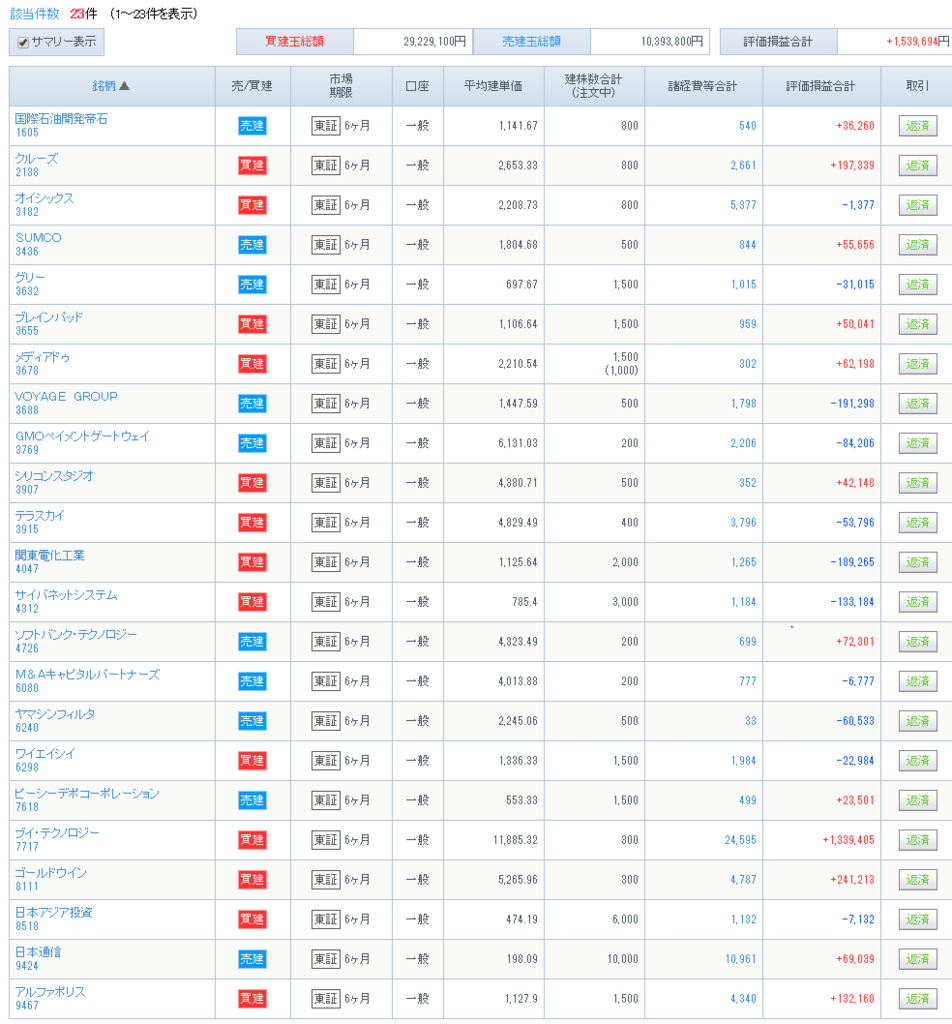Open the ワイエイシイ stock link
Image resolution: width=952 pixels, height=1024 pixels.
45,754
